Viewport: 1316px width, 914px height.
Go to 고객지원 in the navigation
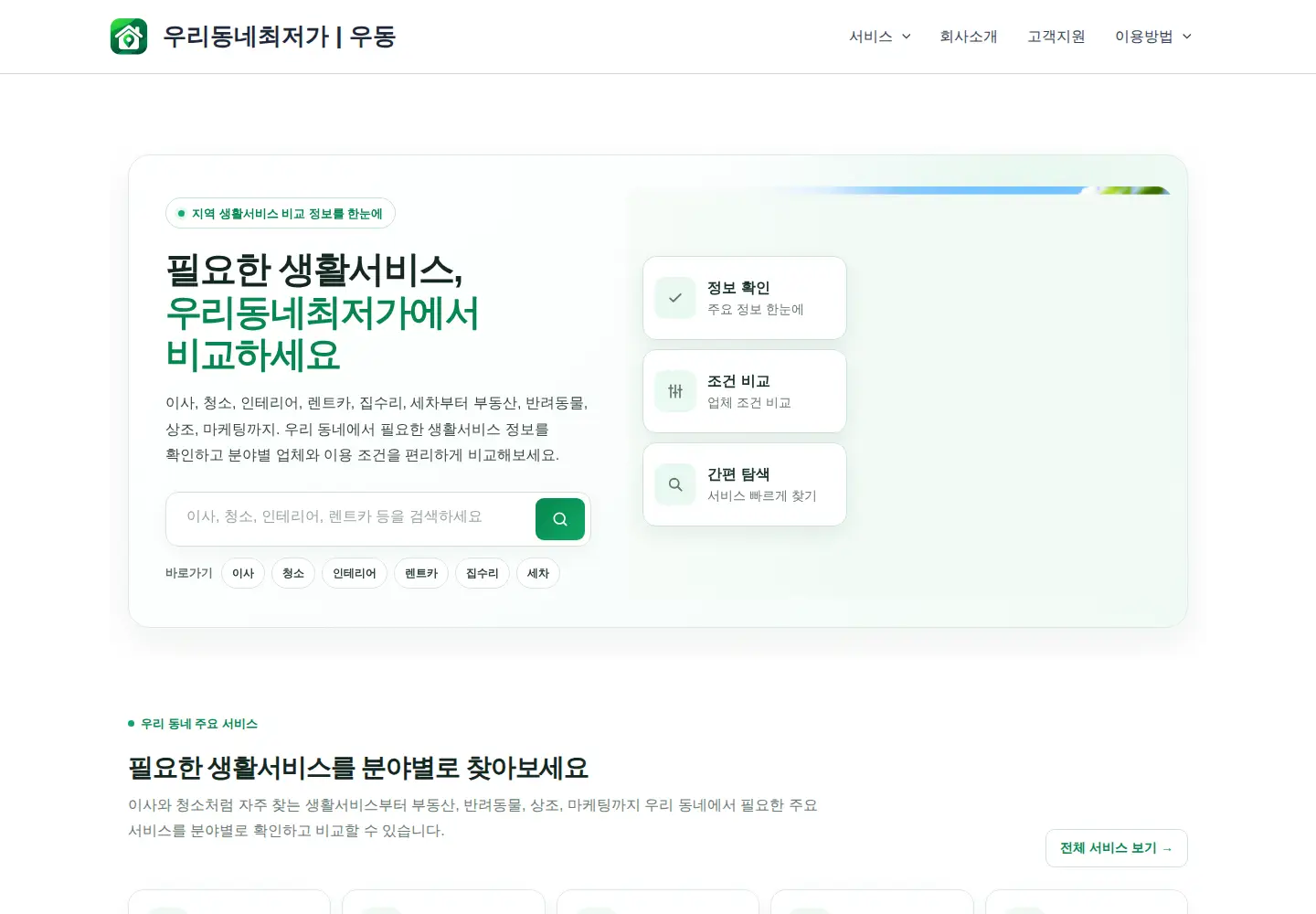[1056, 37]
